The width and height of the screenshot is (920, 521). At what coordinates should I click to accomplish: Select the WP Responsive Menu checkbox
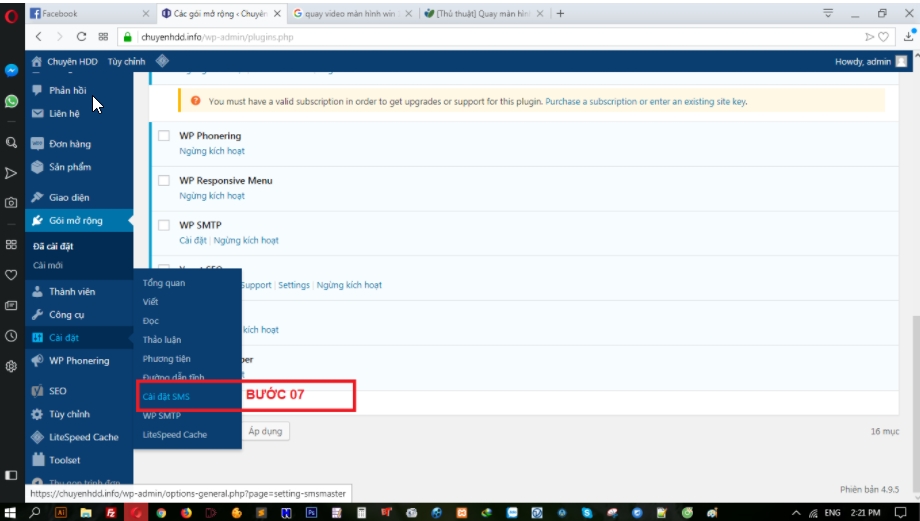[x=164, y=181]
